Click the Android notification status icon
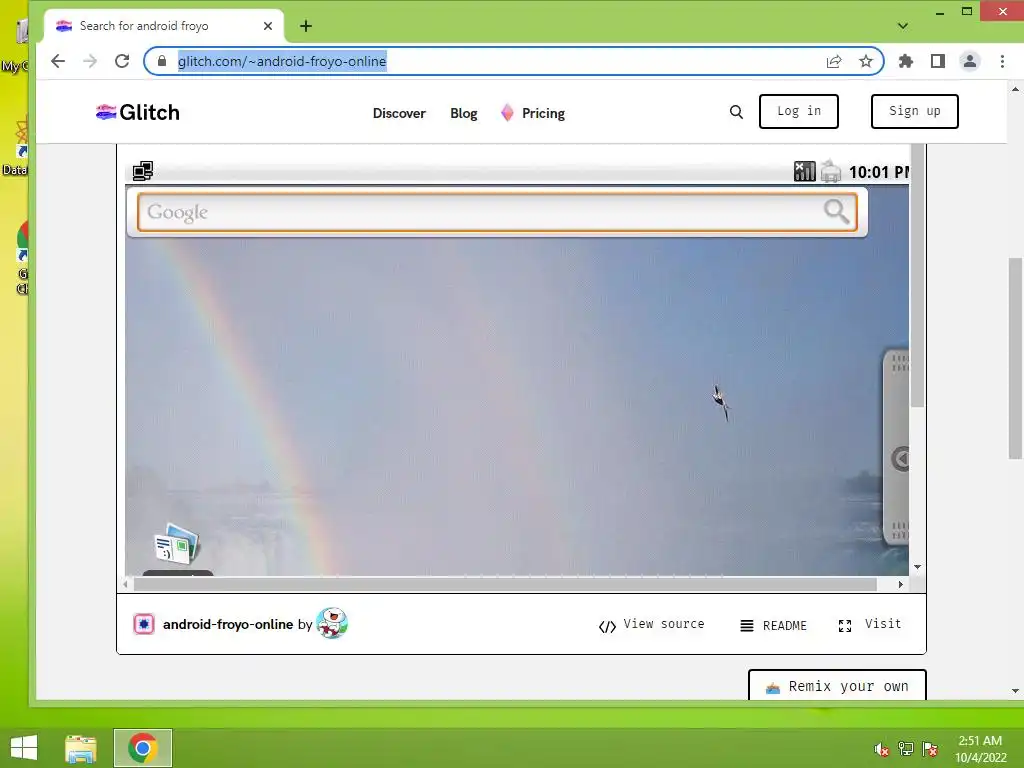1024x768 pixels. (x=143, y=171)
